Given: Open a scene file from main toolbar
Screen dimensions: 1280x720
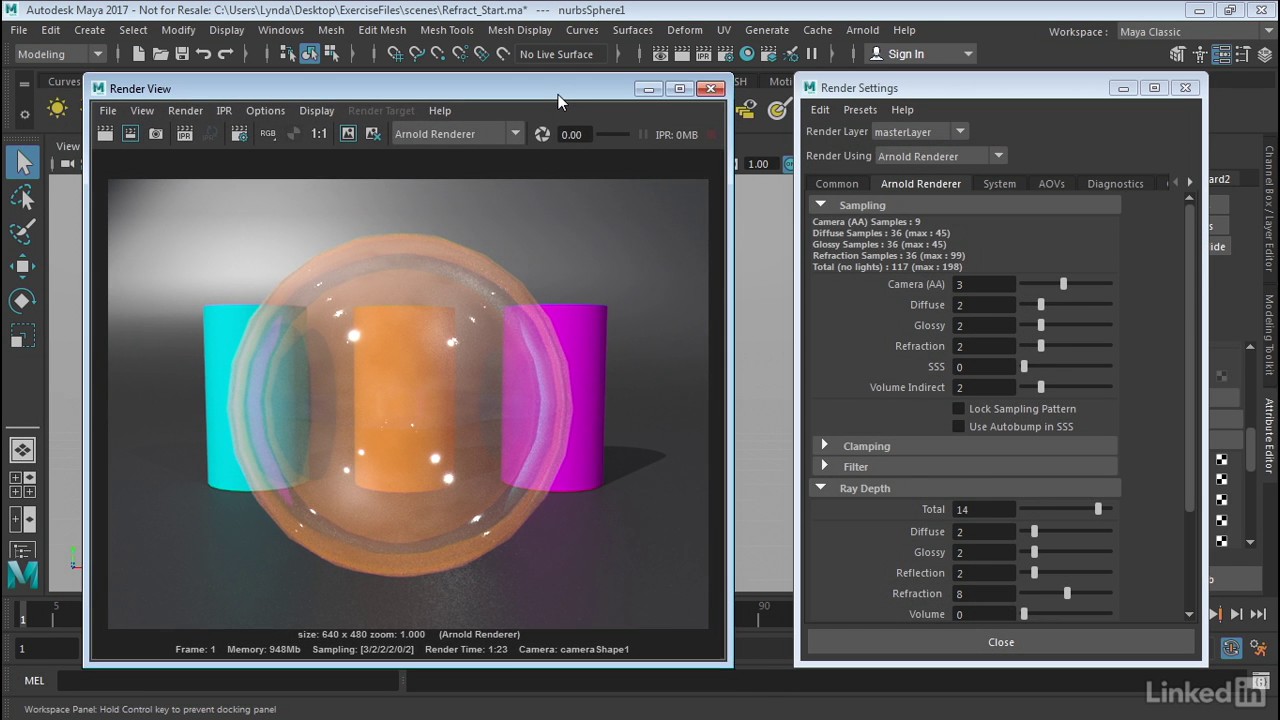Looking at the screenshot, I should tap(160, 54).
